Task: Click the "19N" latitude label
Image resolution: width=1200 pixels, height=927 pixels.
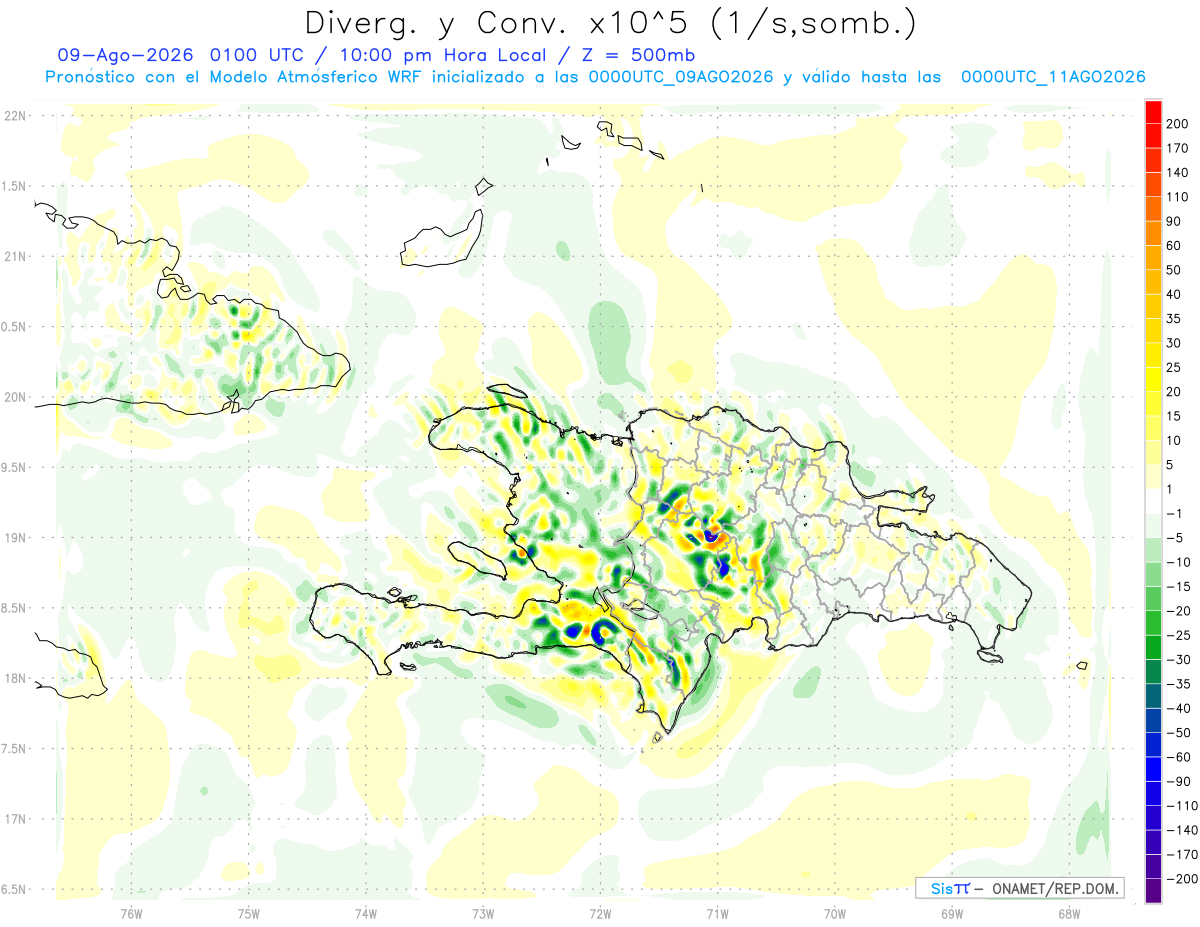Action: [15, 538]
